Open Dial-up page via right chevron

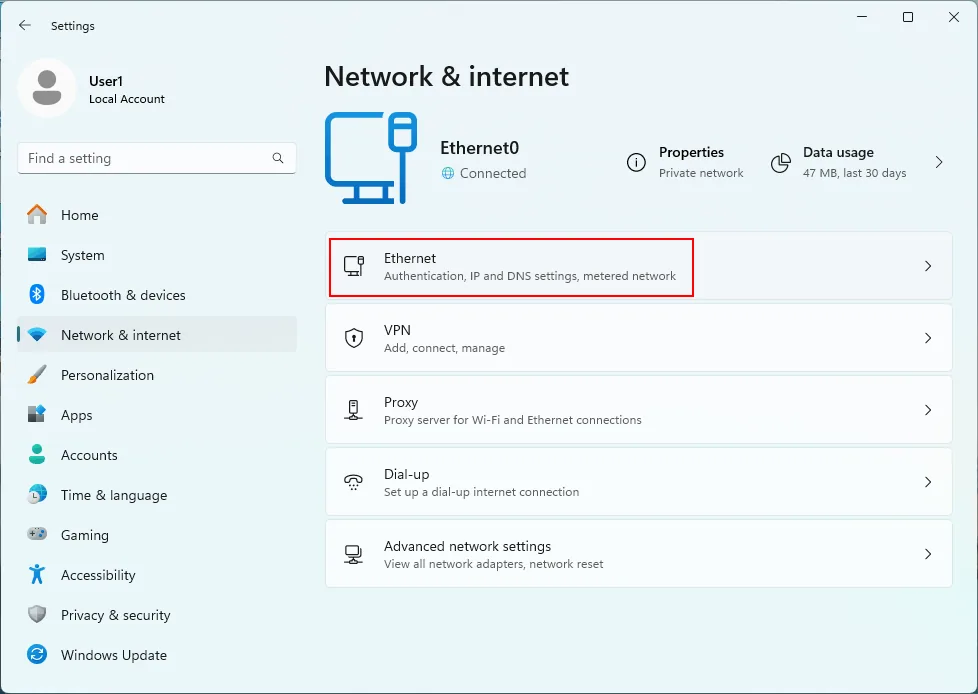tap(928, 482)
